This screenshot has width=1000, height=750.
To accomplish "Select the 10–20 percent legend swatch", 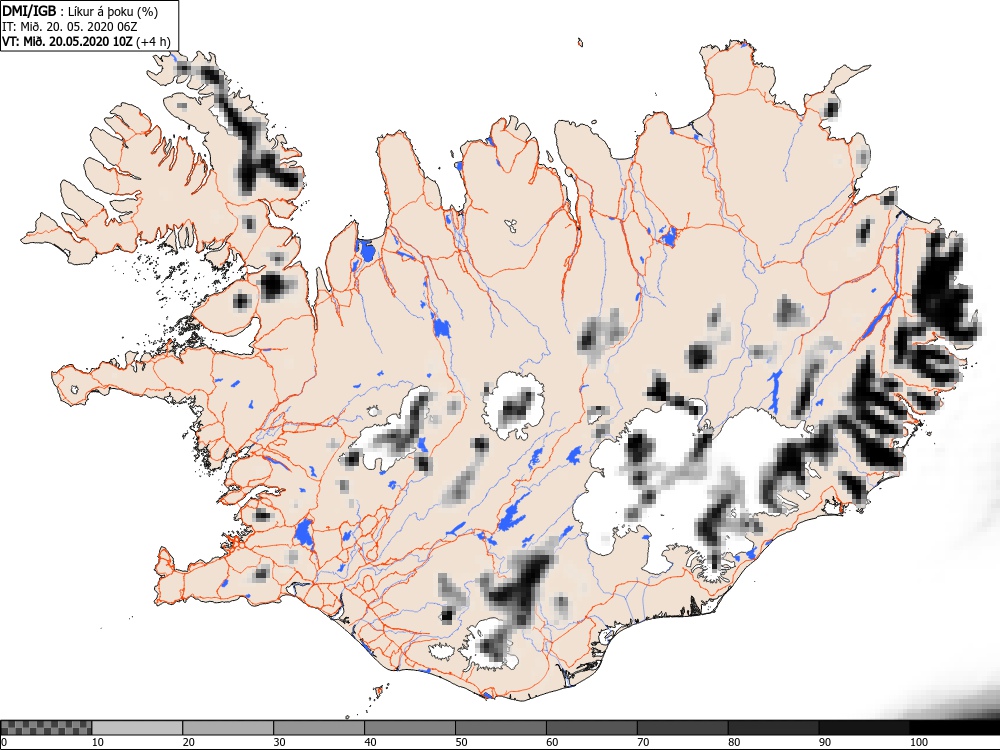I will tap(137, 728).
